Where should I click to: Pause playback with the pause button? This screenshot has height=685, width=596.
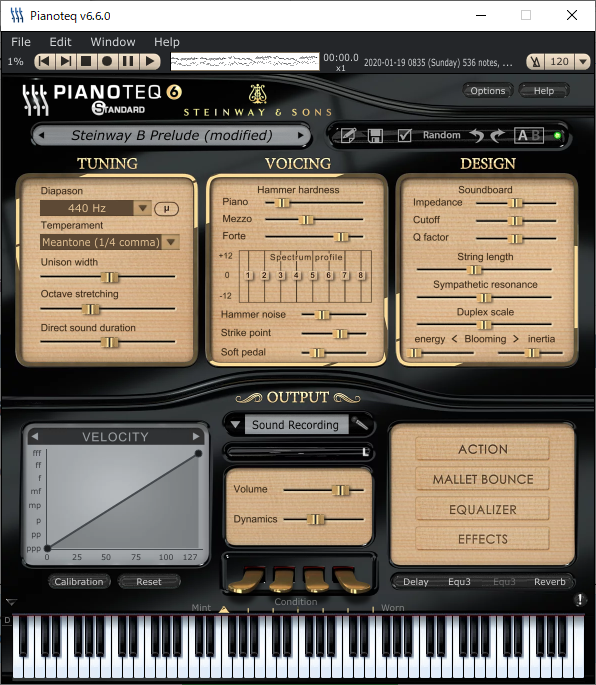pos(128,62)
